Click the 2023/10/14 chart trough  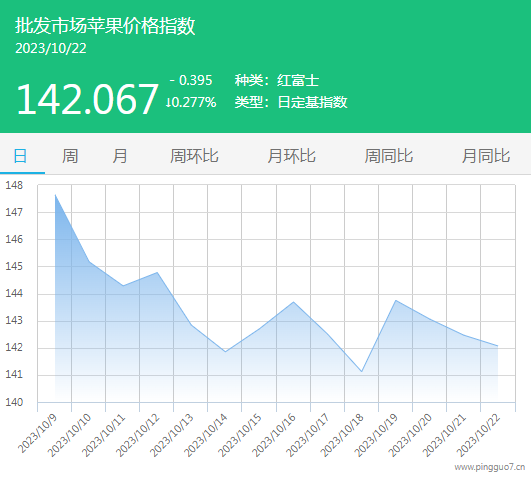click(226, 352)
